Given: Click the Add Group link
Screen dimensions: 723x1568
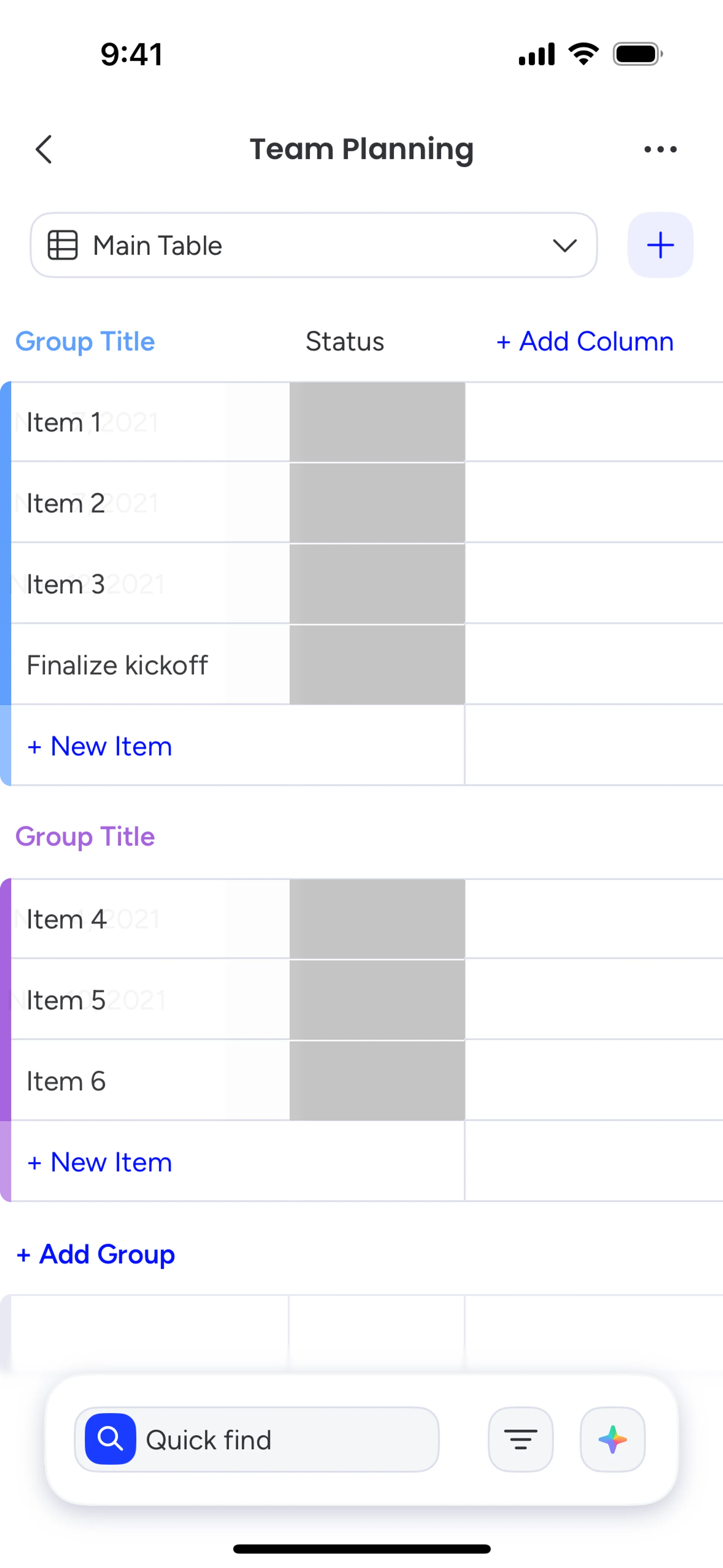Looking at the screenshot, I should 96,1255.
